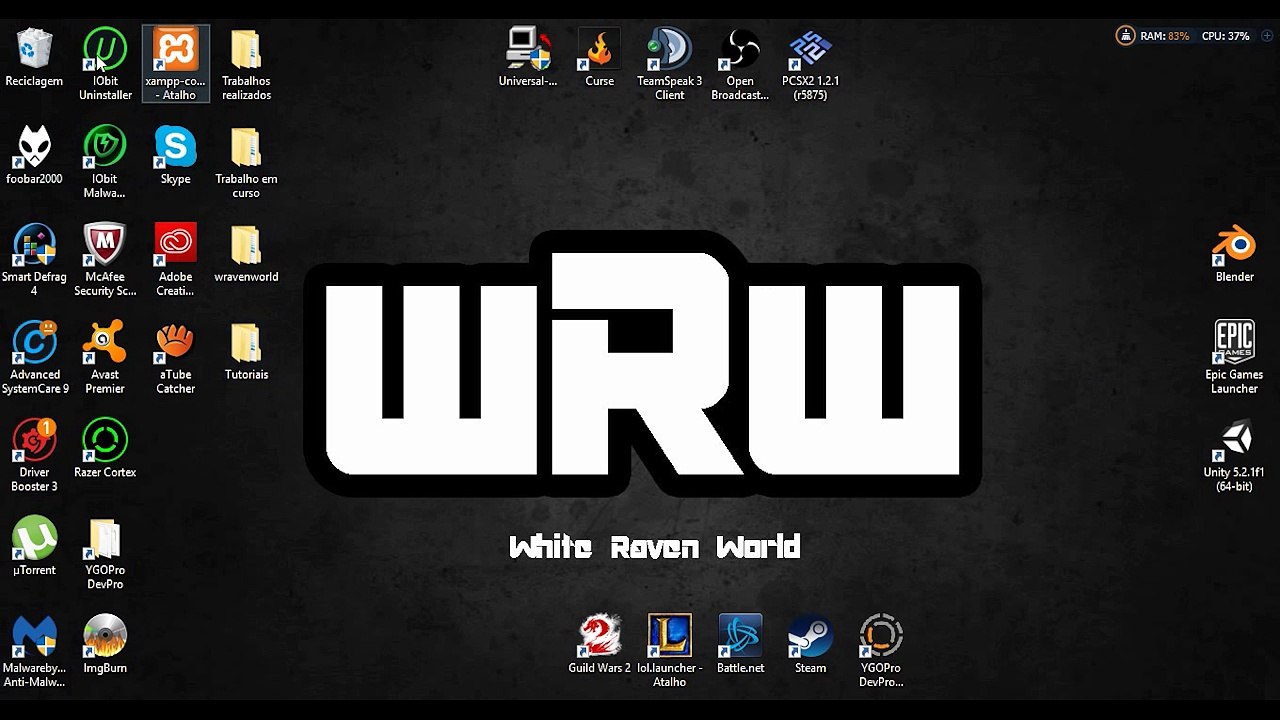Click the RAM: 83% readout
1280x720 pixels.
point(1165,36)
